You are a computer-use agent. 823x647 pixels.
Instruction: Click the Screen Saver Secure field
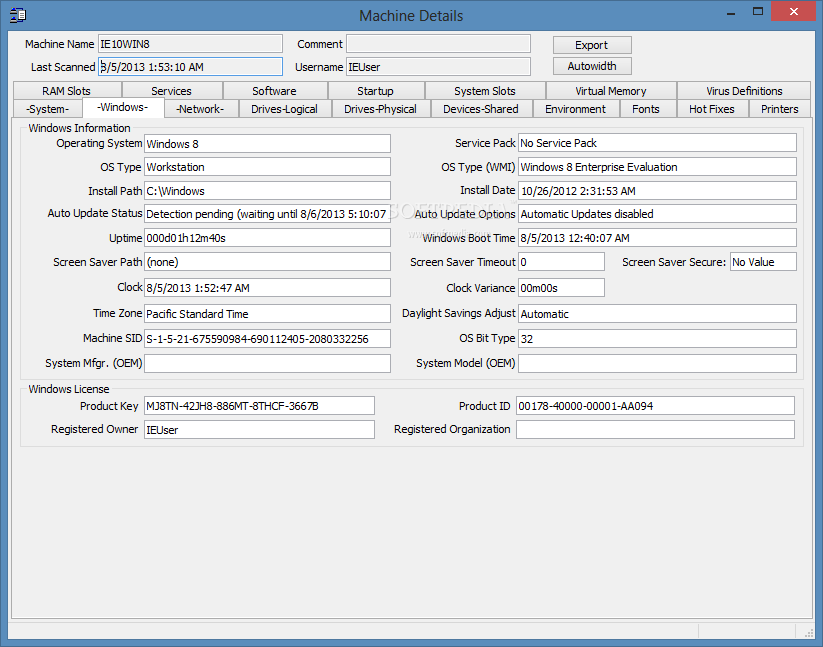[764, 262]
